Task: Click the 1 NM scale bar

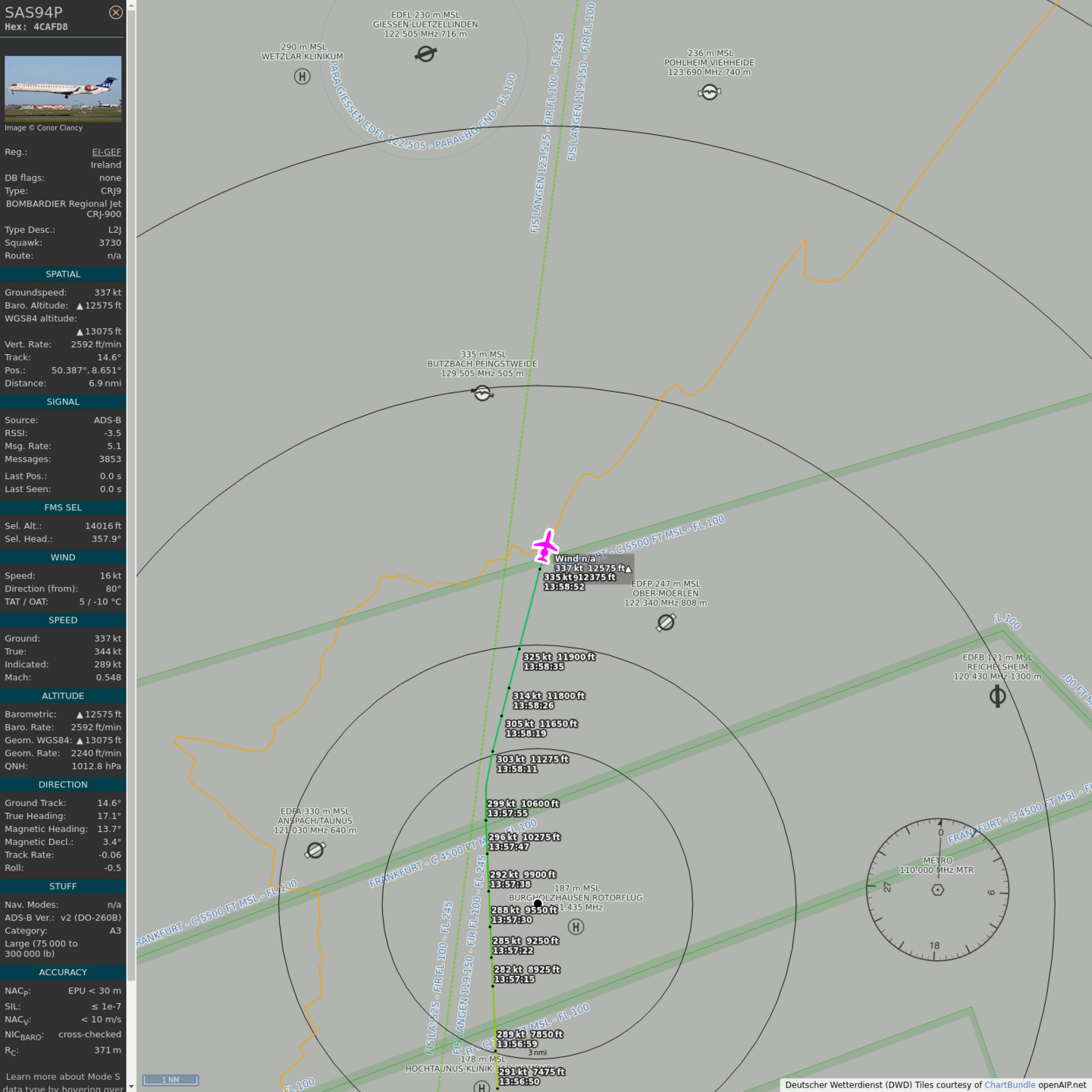Action: coord(171,1080)
